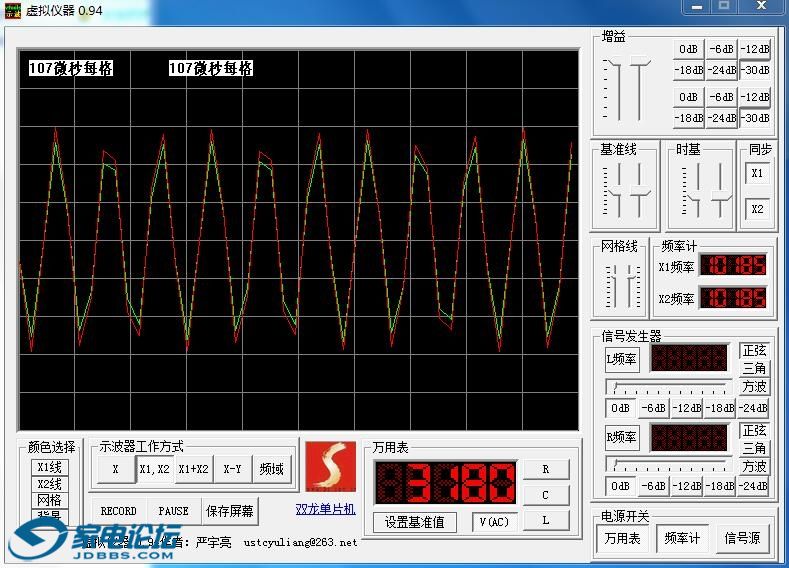Set lower gain group to -18dB
This screenshot has width=789, height=568.
coord(688,118)
